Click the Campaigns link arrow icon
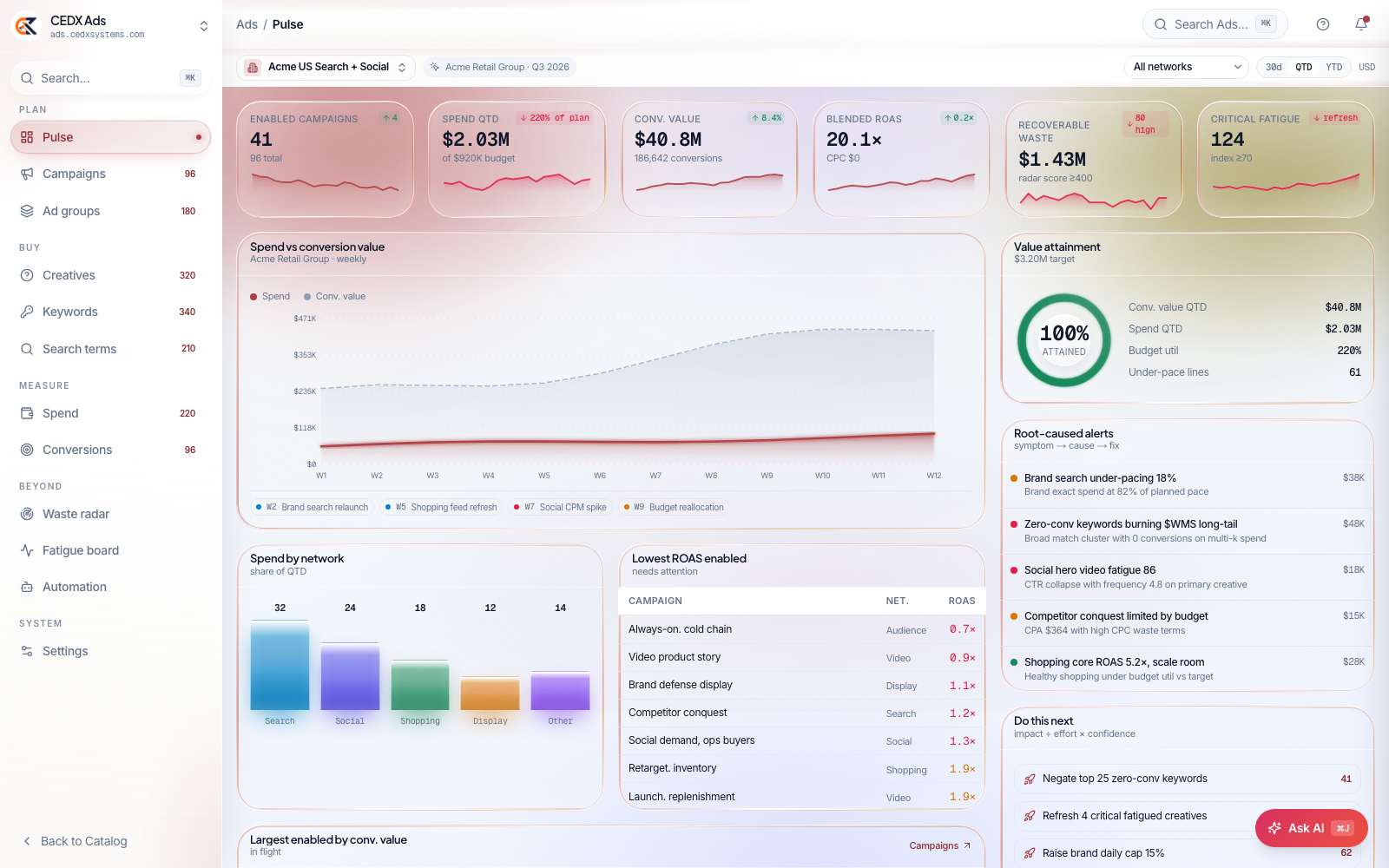Viewport: 1389px width, 868px height. pyautogui.click(x=967, y=845)
